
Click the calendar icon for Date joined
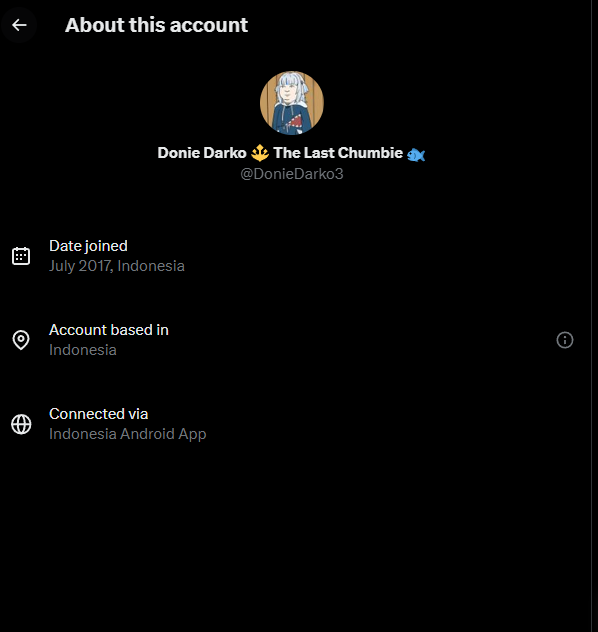[21, 256]
